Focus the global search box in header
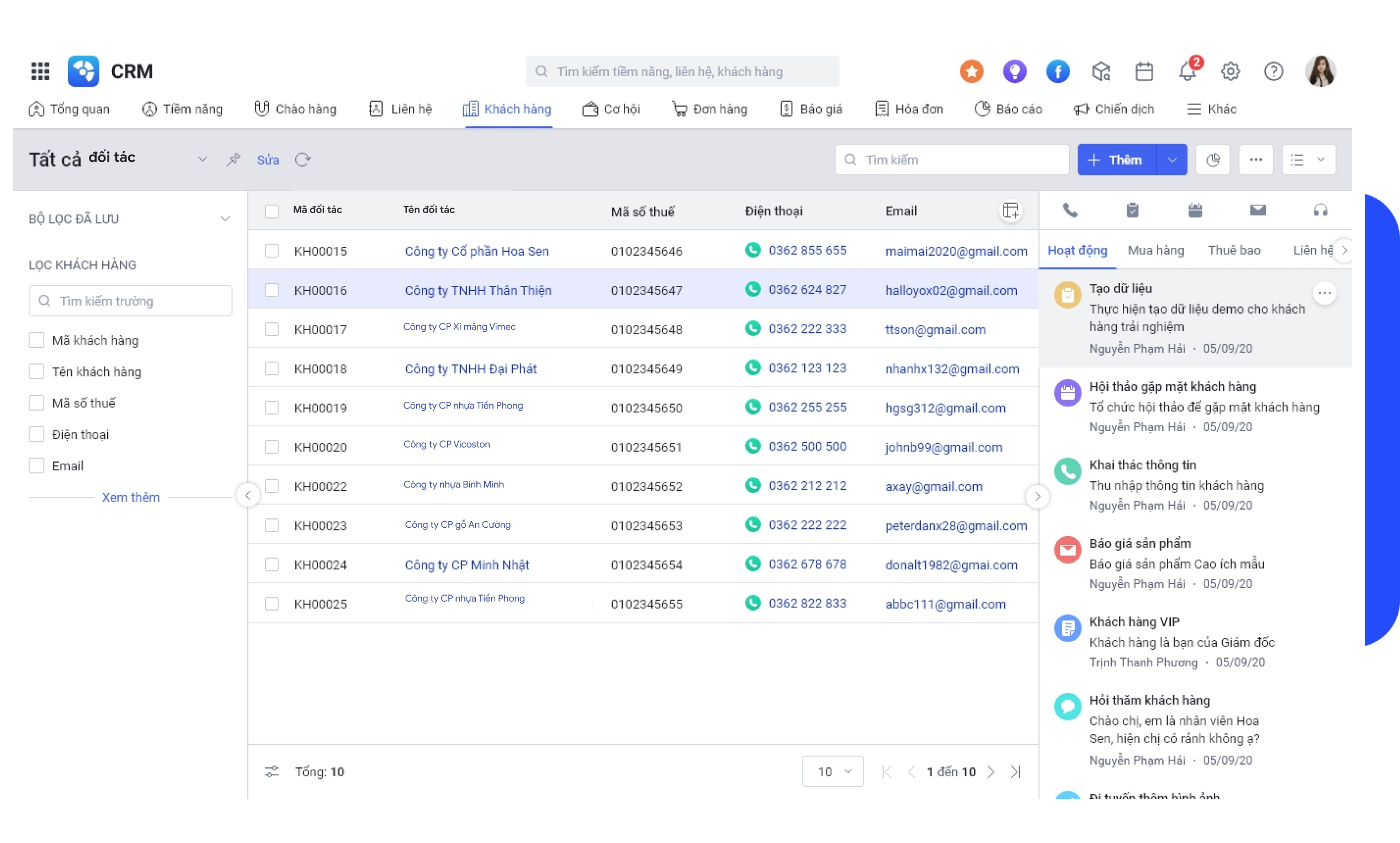Image resolution: width=1400 pixels, height=843 pixels. (682, 71)
